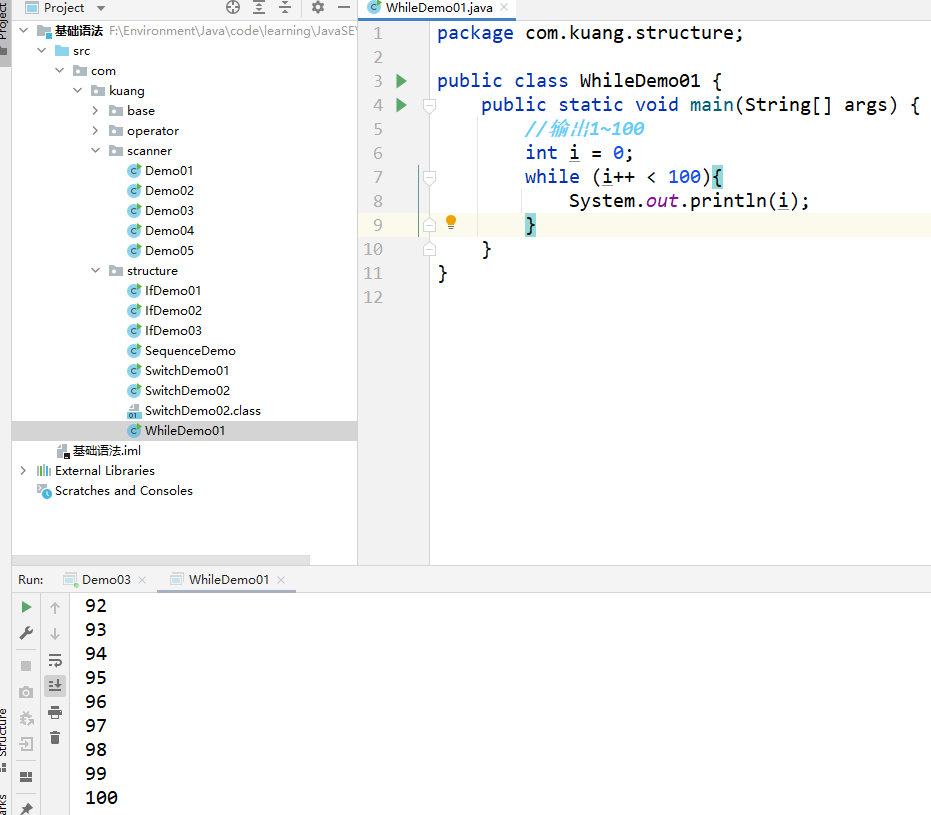The image size is (931, 815).
Task: Click the locate file target icon
Action: point(233,7)
